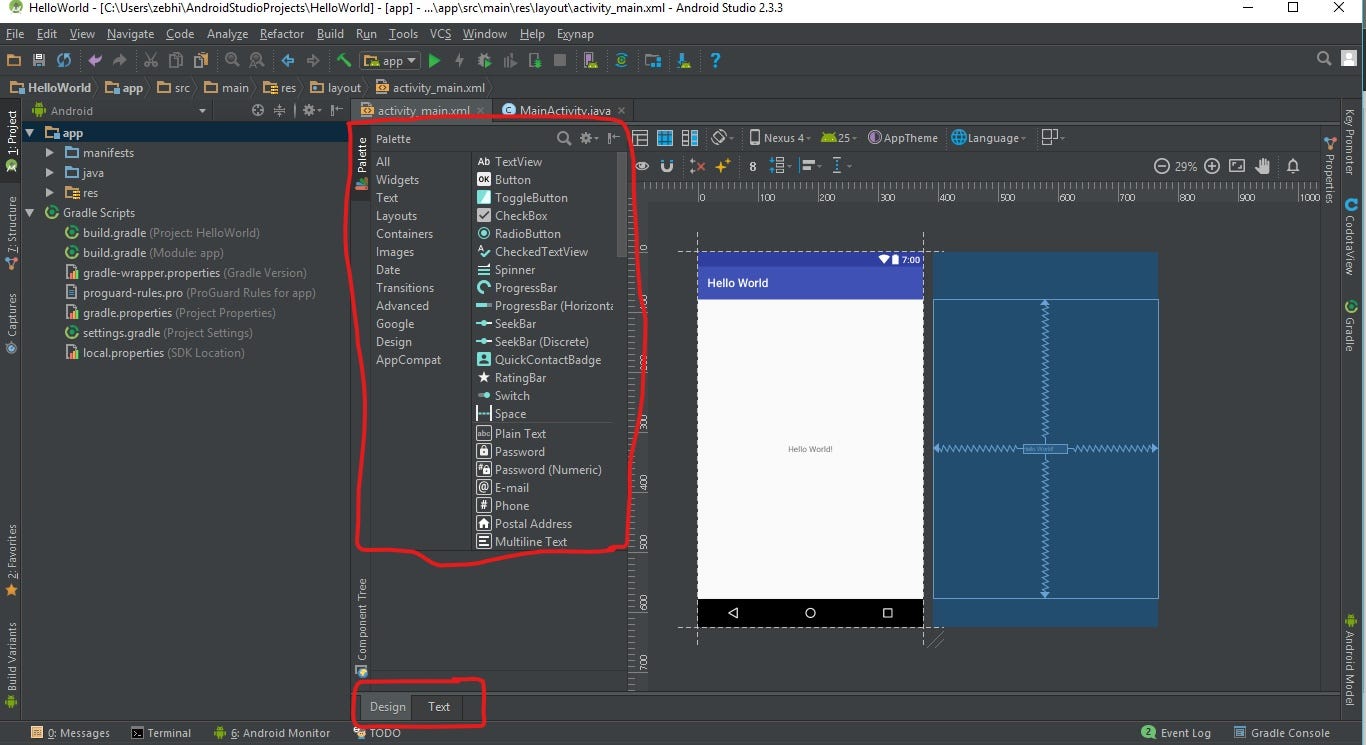Viewport: 1366px width, 745px height.
Task: Click the Infer Constraints sparkle icon
Action: 722,166
